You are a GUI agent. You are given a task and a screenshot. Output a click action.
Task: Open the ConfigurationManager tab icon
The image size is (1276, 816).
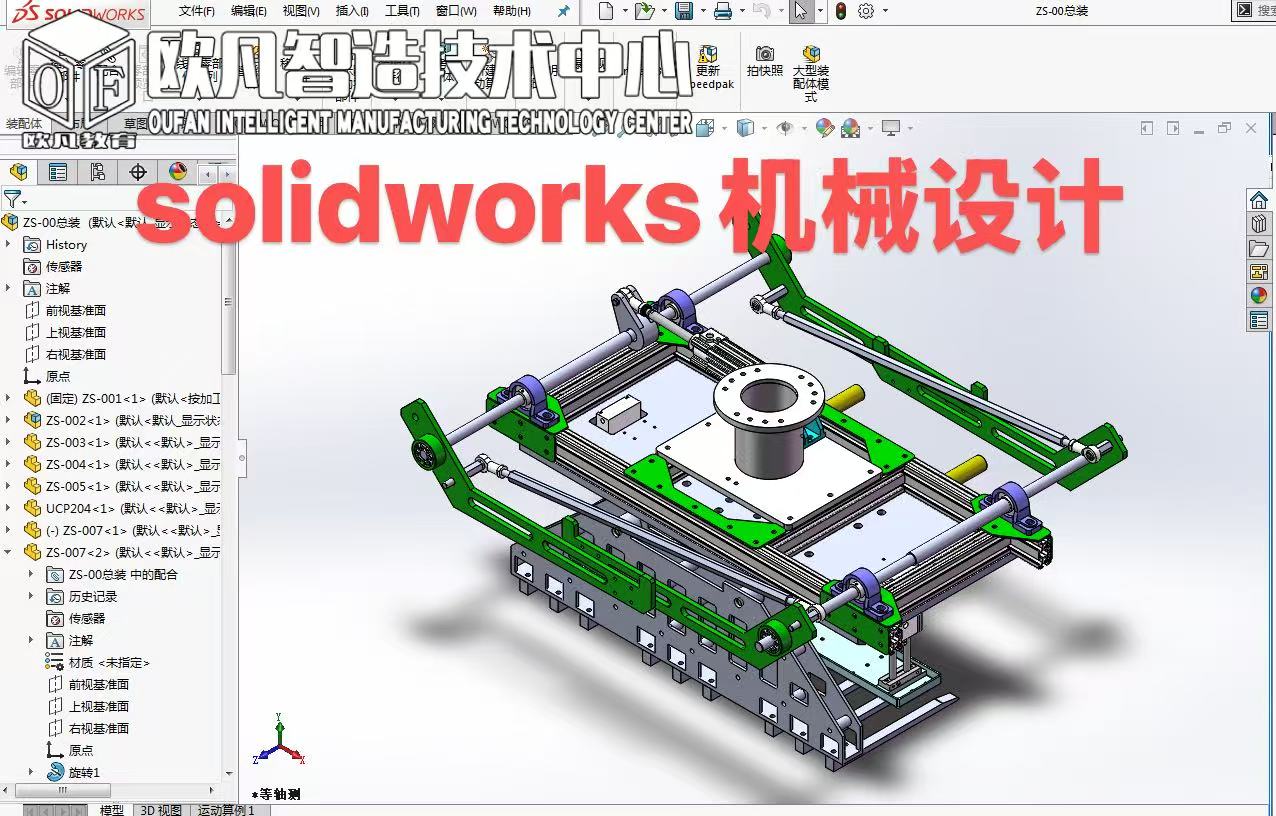point(97,172)
